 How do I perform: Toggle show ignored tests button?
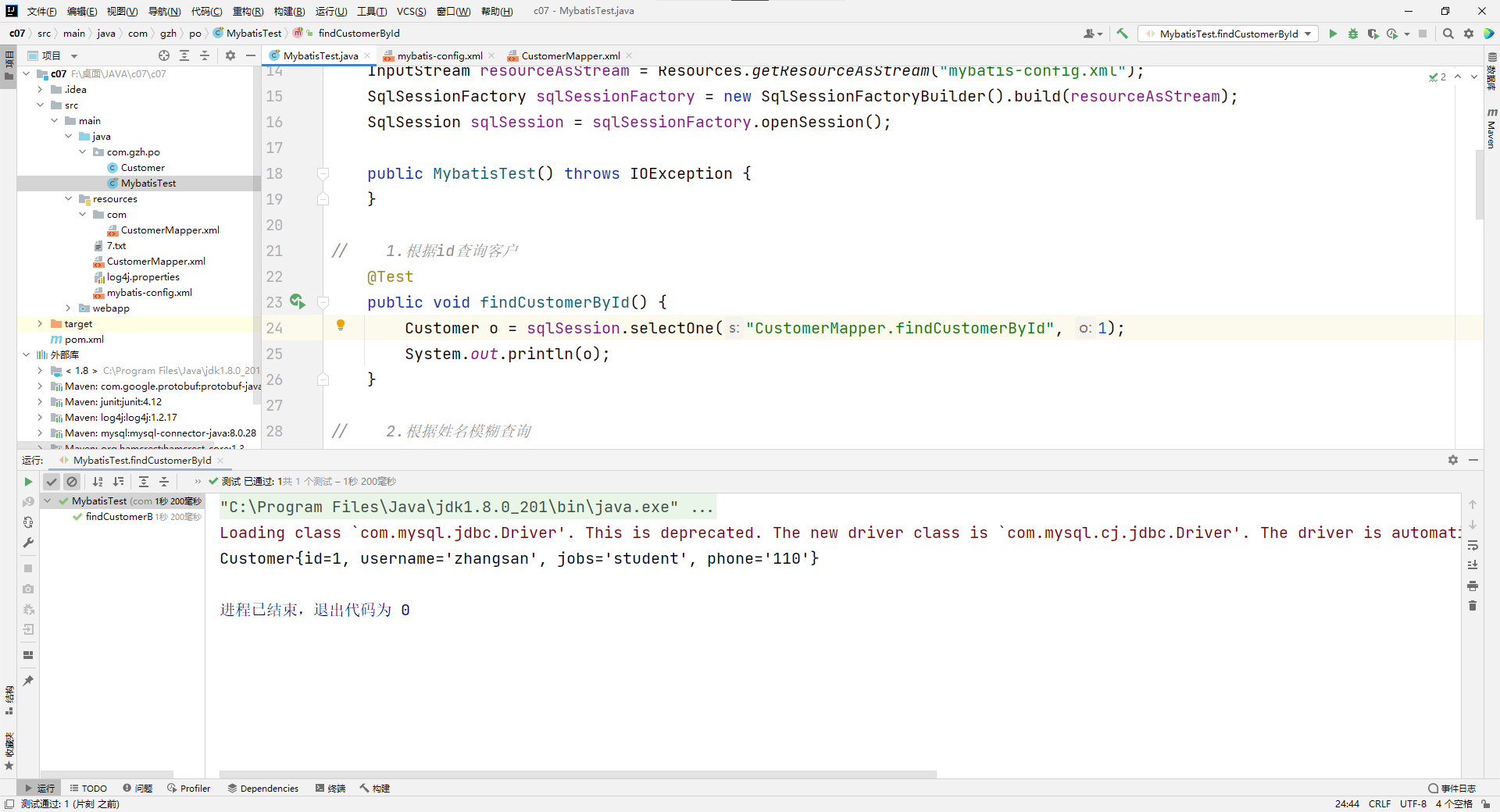click(72, 482)
